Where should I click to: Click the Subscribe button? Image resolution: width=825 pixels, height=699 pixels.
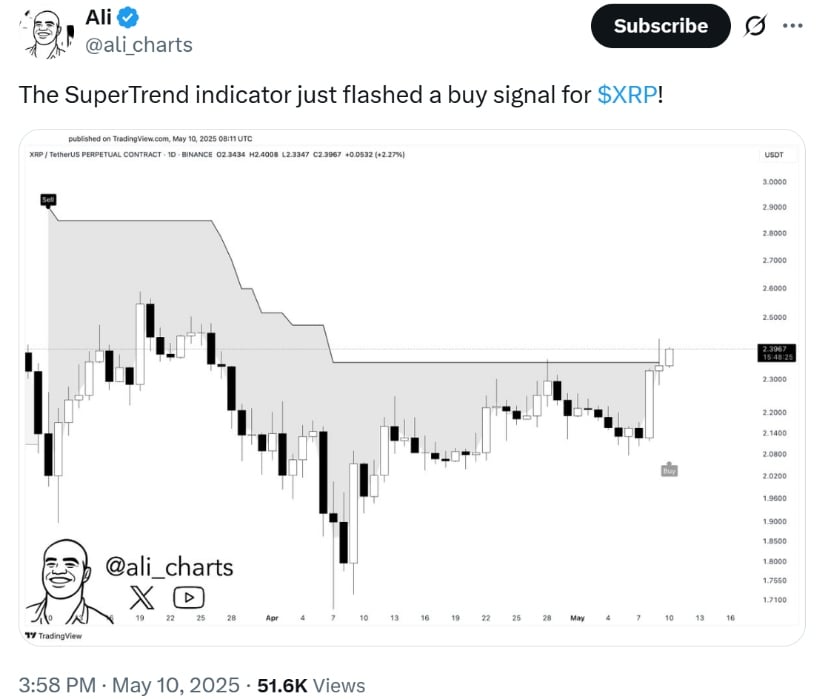point(660,26)
